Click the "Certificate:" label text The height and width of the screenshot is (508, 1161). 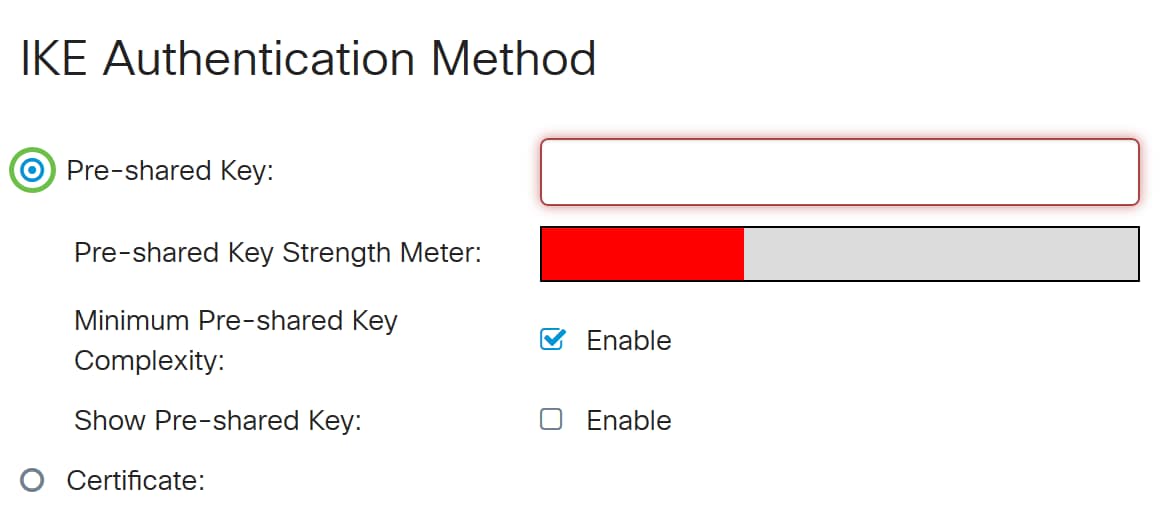pyautogui.click(x=135, y=481)
